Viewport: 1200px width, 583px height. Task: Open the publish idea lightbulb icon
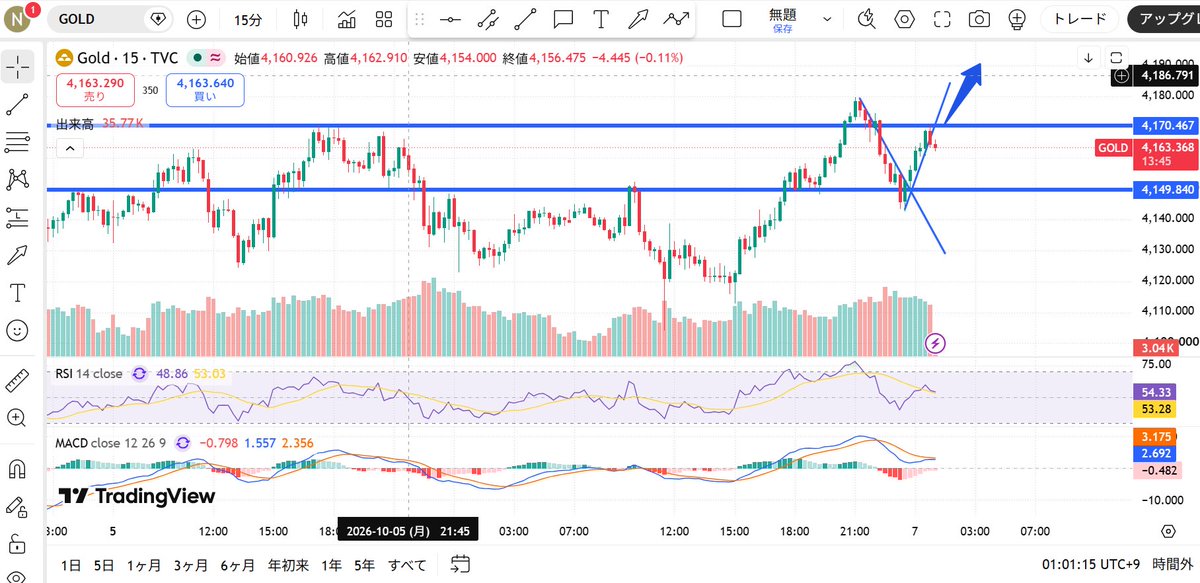1018,19
